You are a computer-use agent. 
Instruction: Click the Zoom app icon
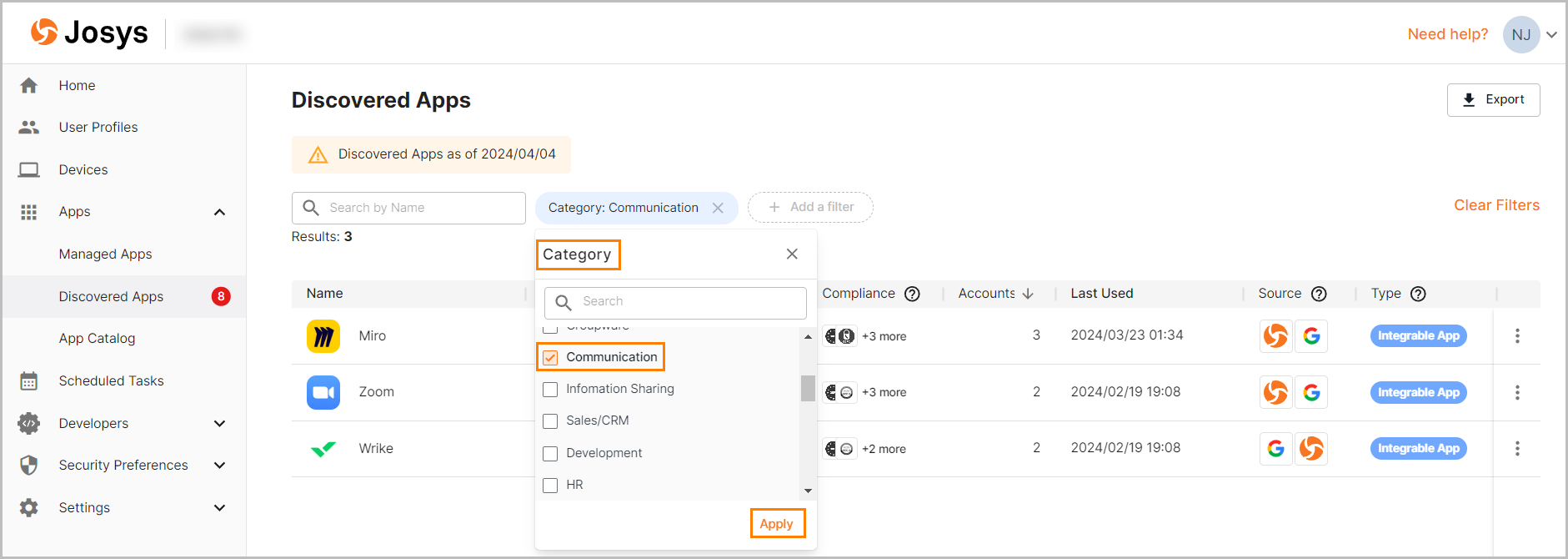[323, 392]
